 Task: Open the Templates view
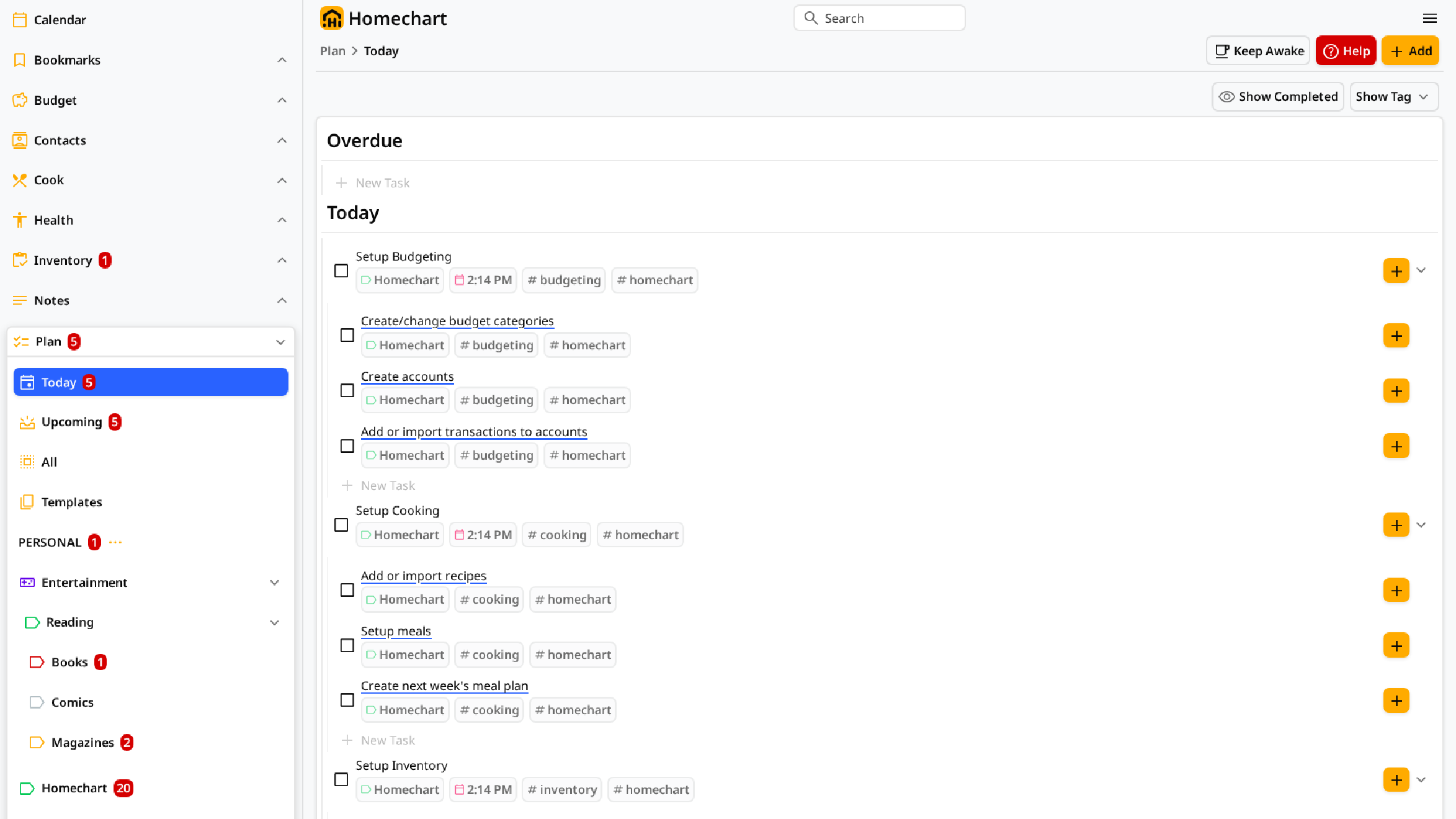click(x=151, y=502)
